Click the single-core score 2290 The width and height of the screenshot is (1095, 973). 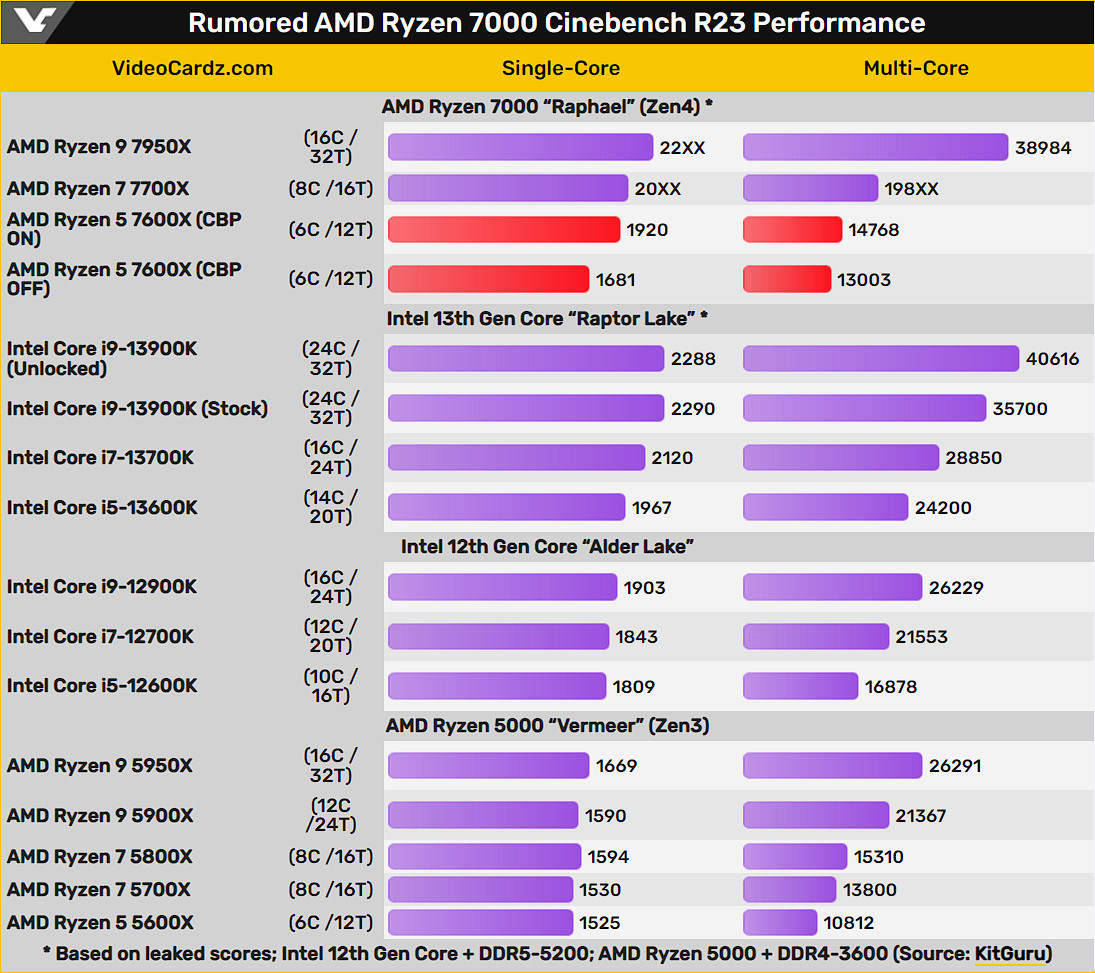click(693, 409)
